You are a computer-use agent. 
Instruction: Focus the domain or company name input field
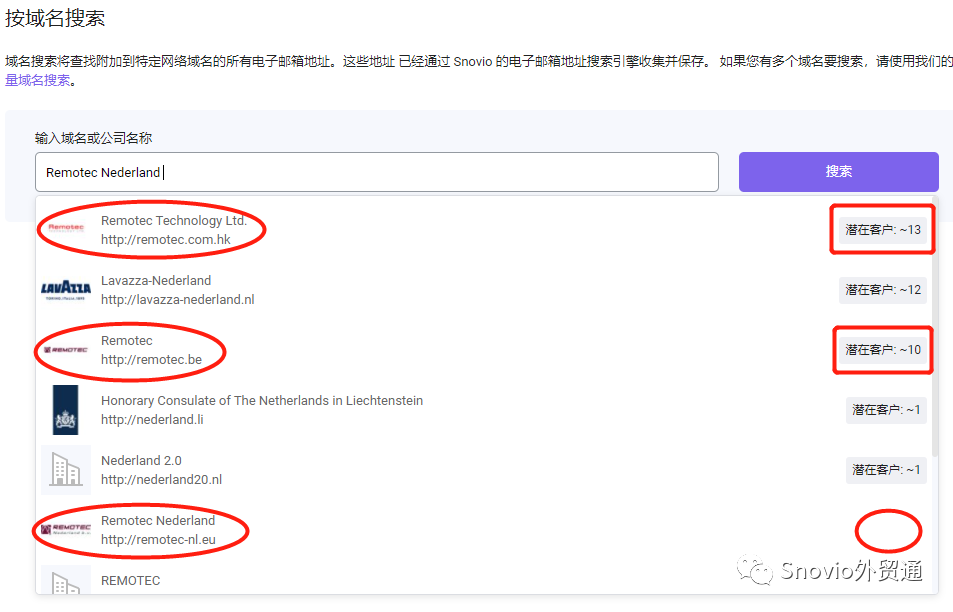click(377, 172)
